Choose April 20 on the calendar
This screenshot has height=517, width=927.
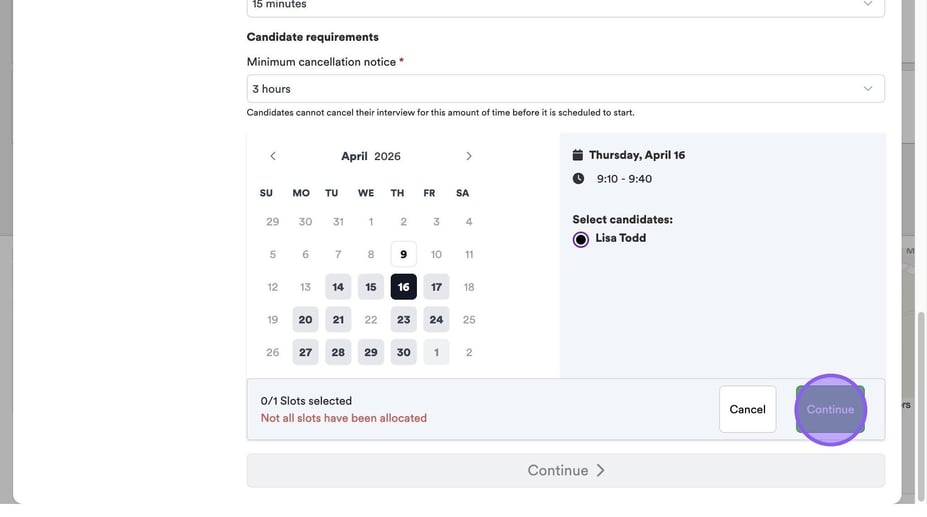pyautogui.click(x=305, y=320)
